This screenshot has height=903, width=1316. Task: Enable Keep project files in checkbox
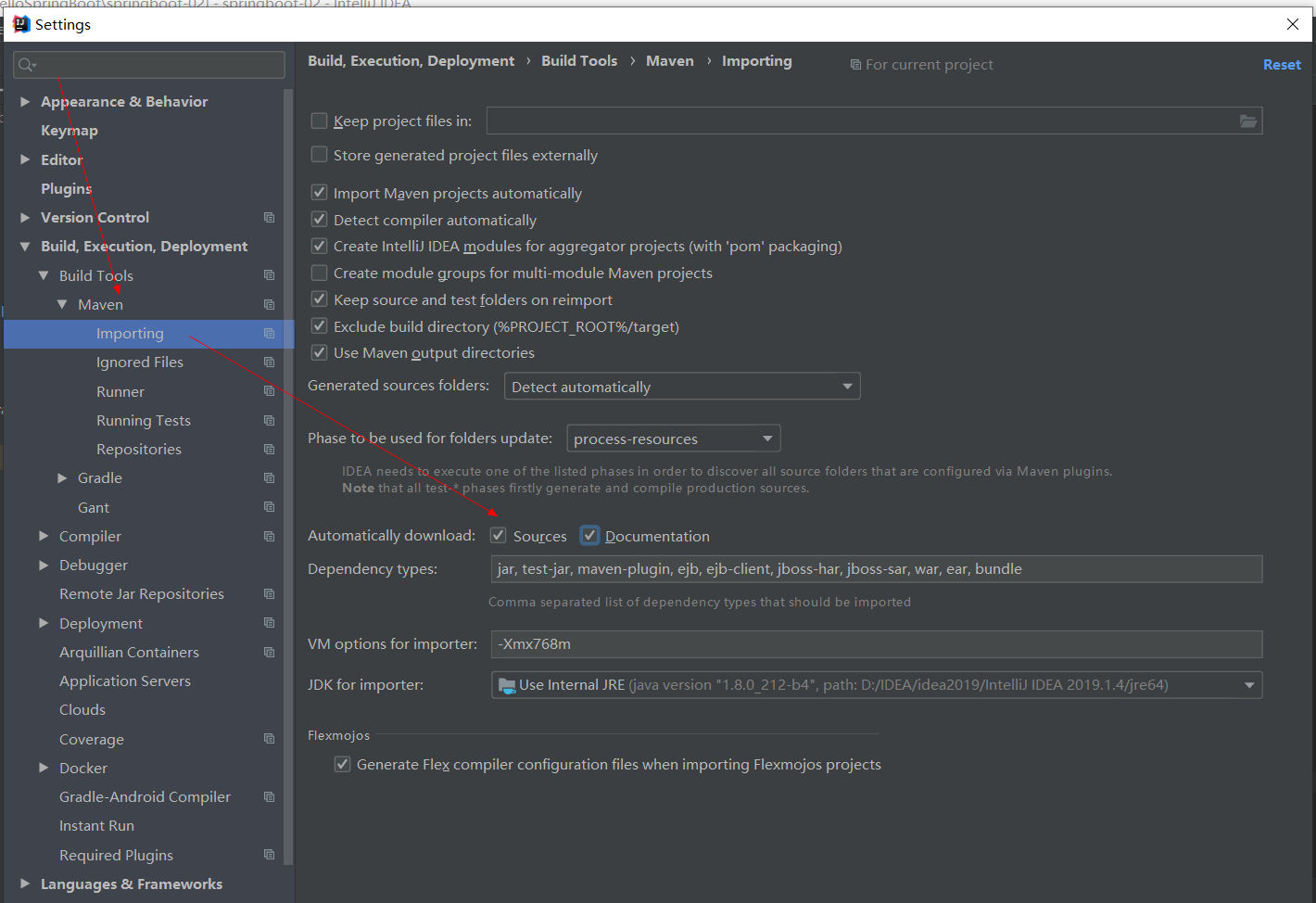click(319, 121)
